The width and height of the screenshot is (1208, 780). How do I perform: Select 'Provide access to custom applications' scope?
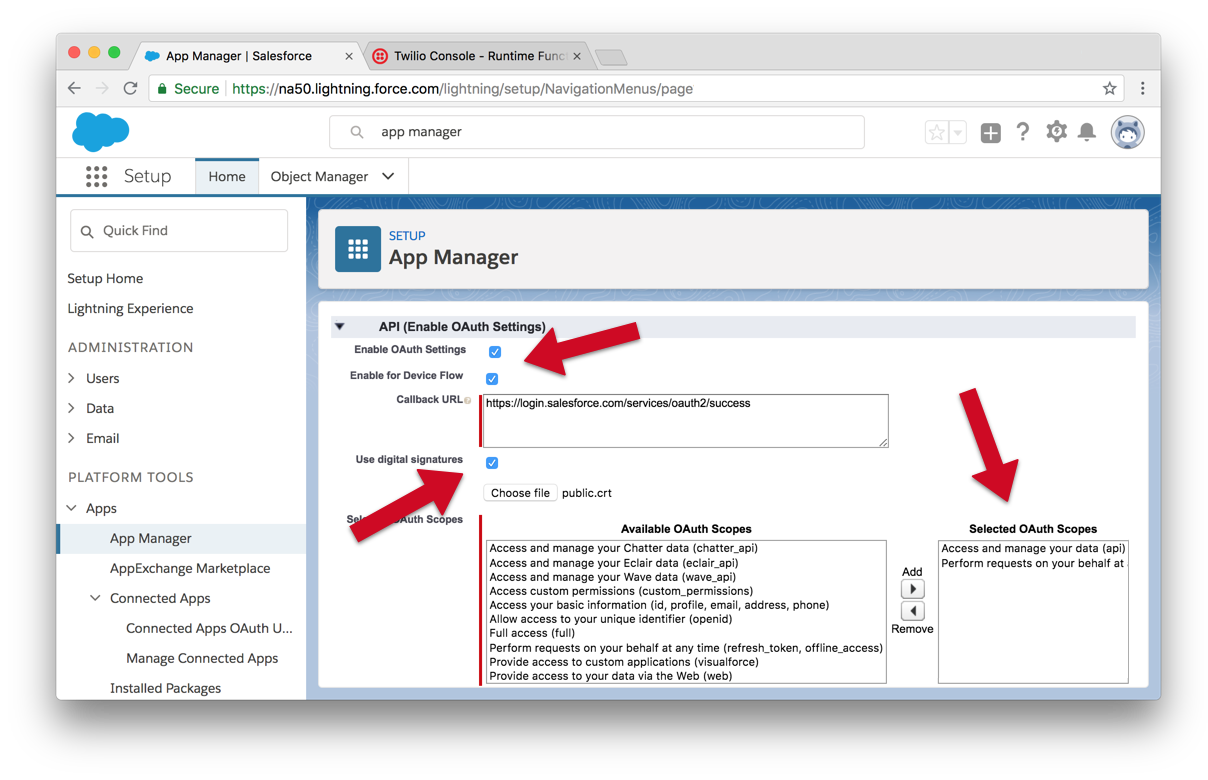624,662
